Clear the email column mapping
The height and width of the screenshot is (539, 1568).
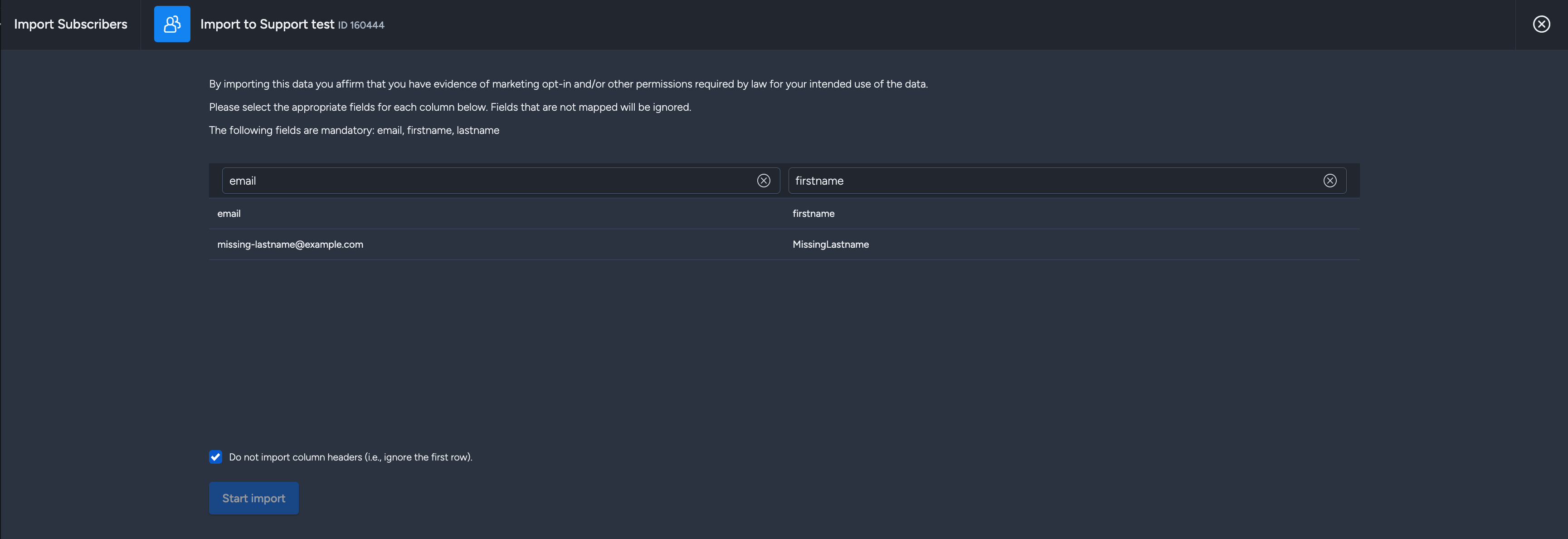coord(763,181)
